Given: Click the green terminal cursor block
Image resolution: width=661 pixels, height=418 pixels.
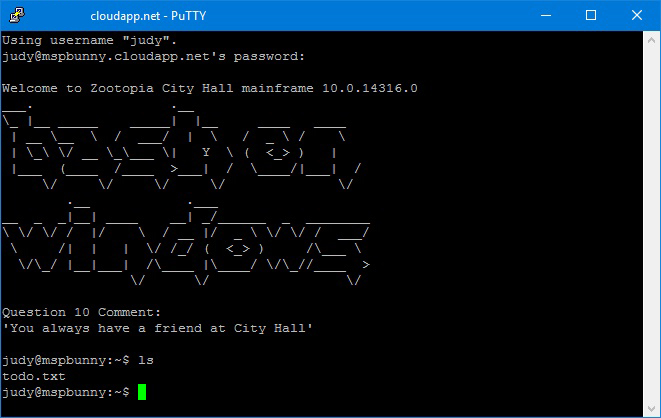Looking at the screenshot, I should 142,392.
